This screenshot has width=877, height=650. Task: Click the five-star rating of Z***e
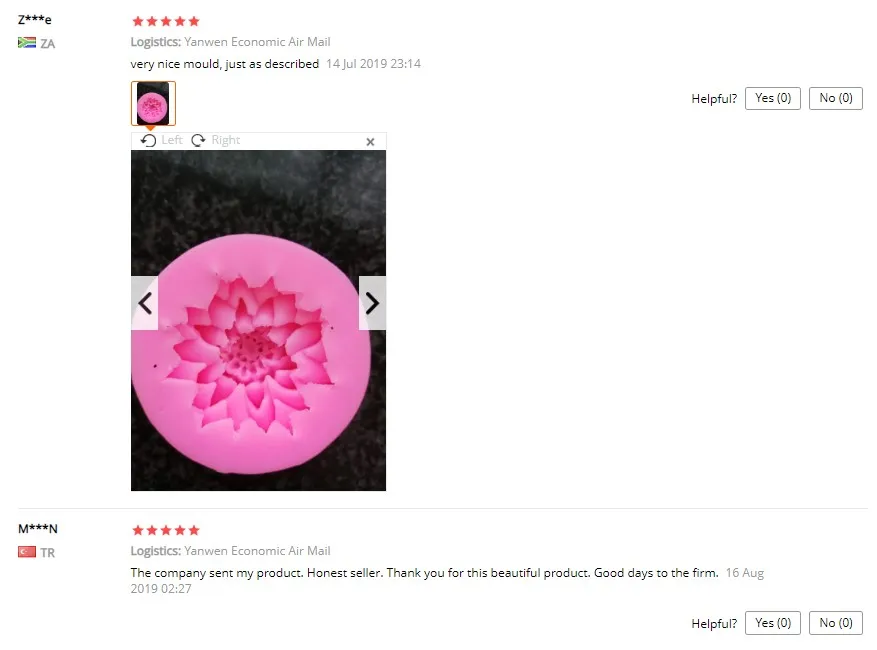click(x=166, y=21)
